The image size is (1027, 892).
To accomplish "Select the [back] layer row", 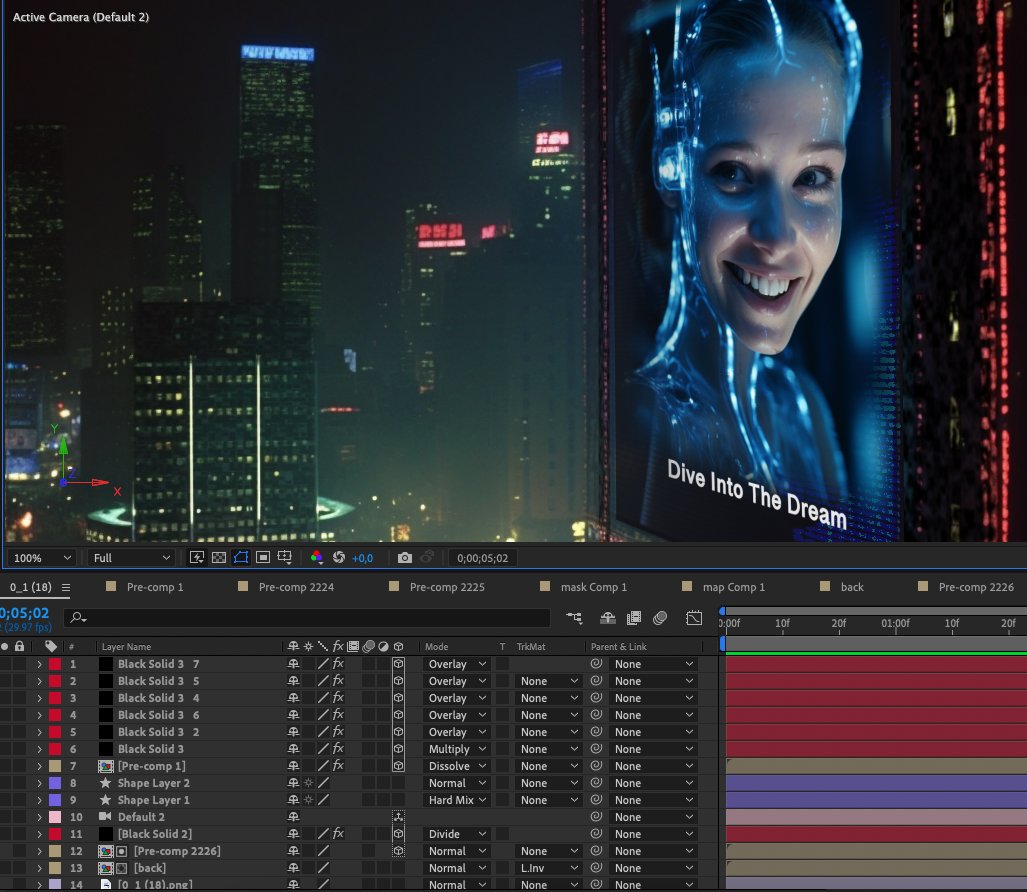I will (149, 868).
